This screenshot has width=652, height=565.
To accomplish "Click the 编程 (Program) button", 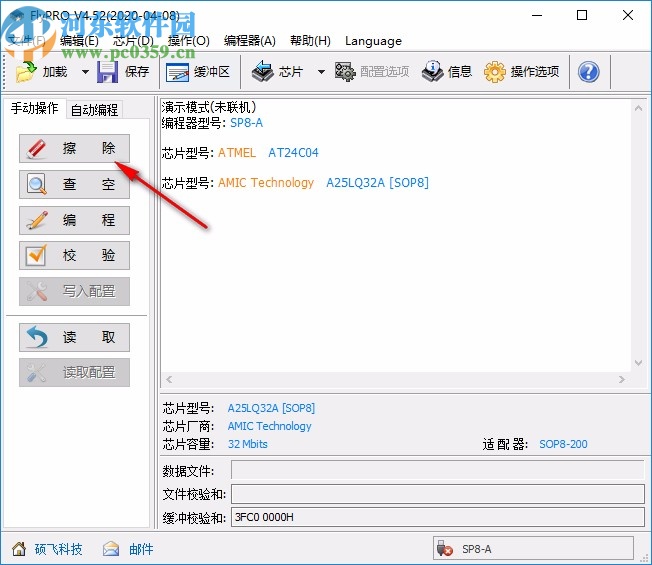I will pos(74,220).
